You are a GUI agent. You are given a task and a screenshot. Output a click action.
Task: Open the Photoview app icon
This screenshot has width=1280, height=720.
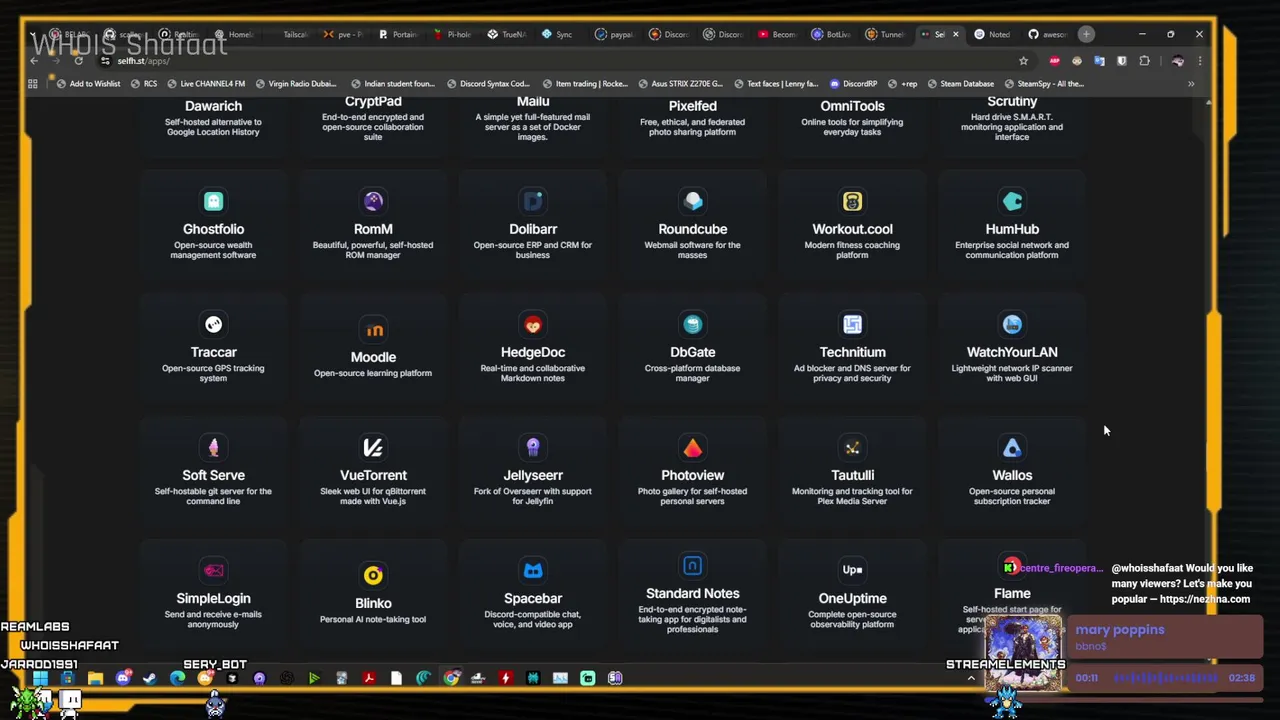(693, 447)
